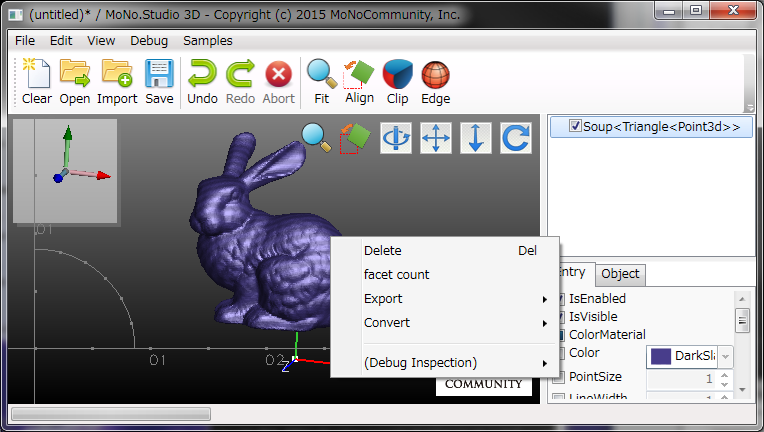Minimize the MoNo.Studio window
Screen dimensions: 764x432
click(x=668, y=10)
